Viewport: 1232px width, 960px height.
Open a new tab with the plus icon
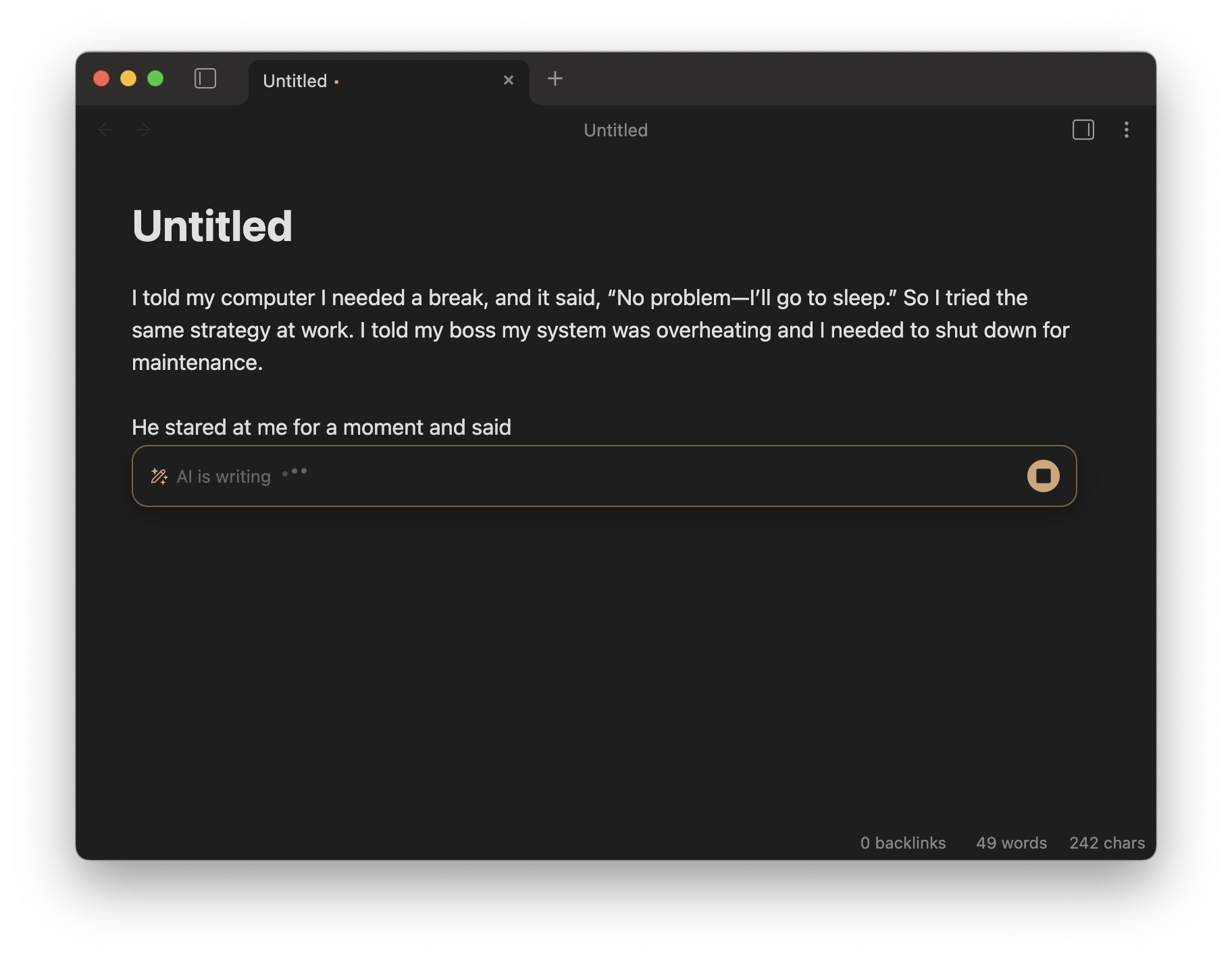click(x=555, y=78)
